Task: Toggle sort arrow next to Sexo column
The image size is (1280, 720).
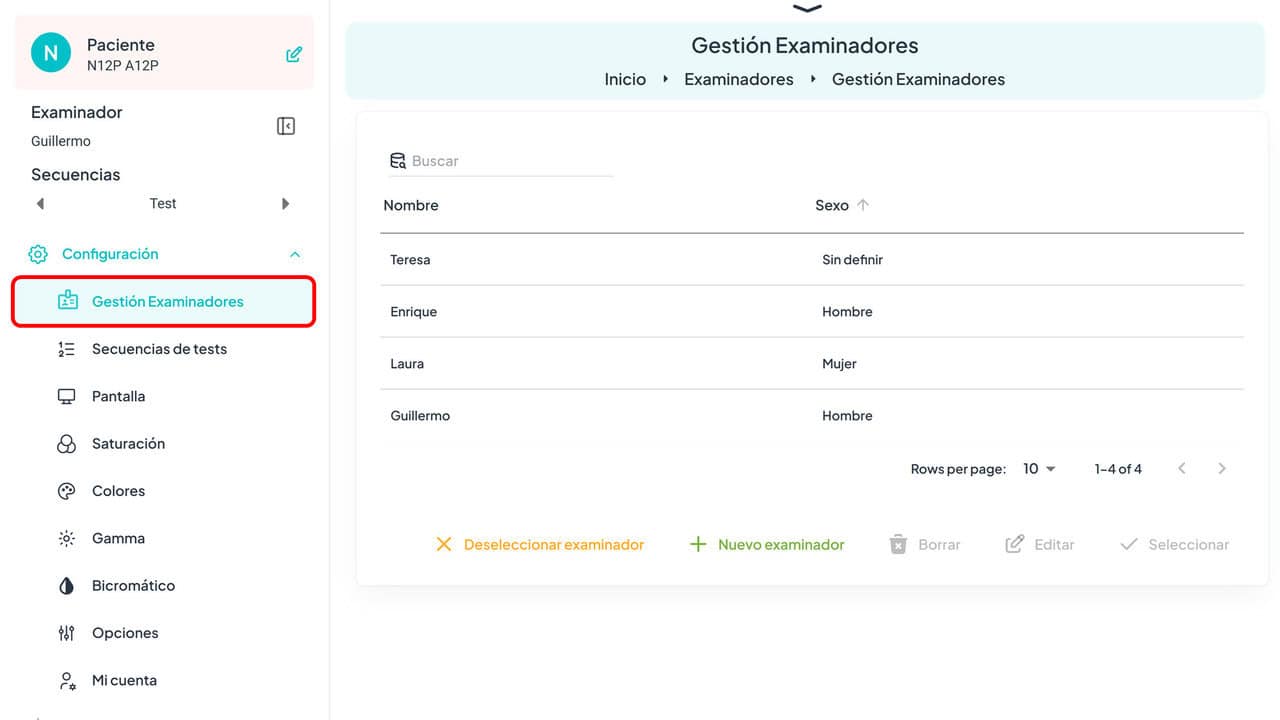Action: pos(863,205)
